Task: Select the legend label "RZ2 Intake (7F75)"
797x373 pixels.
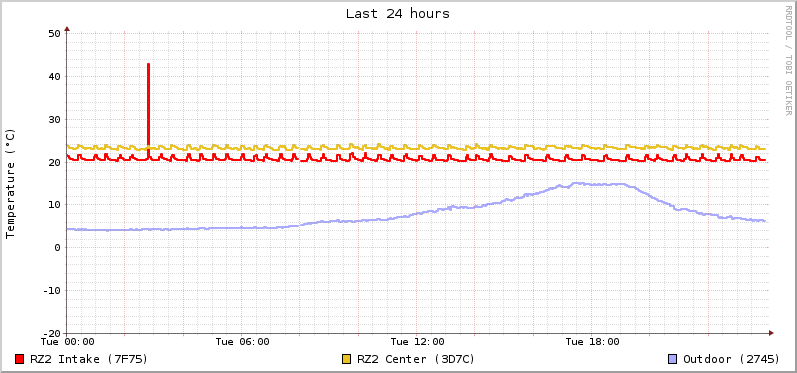Action: click(x=89, y=359)
